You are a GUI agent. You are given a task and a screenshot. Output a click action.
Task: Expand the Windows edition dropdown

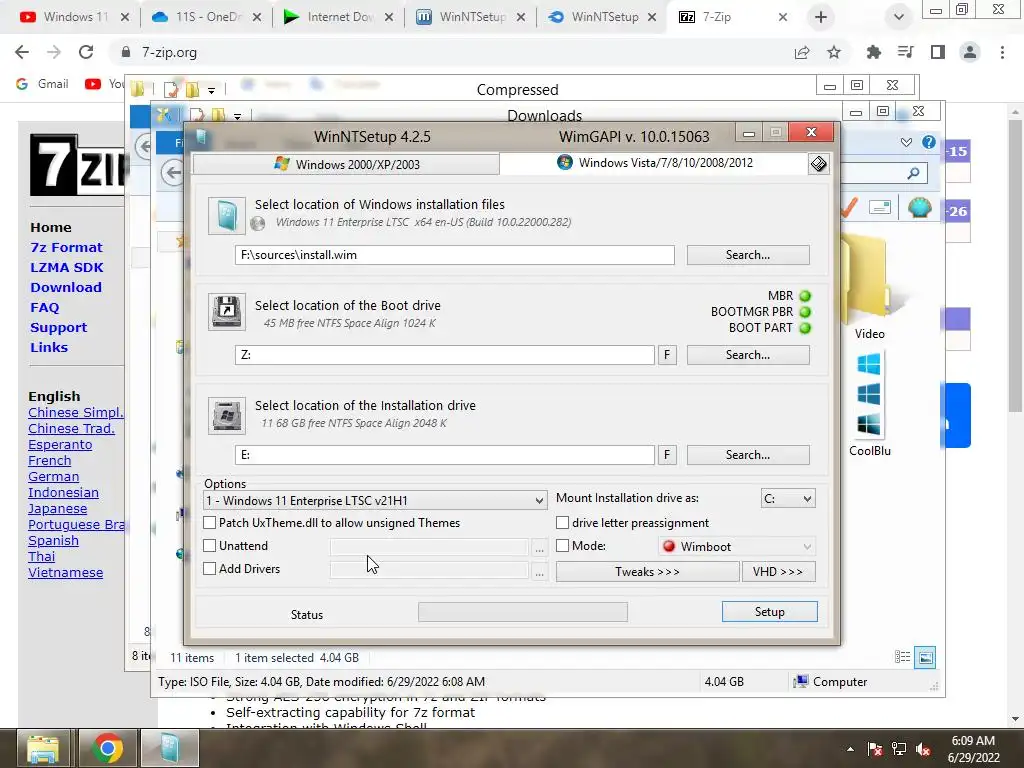click(376, 501)
